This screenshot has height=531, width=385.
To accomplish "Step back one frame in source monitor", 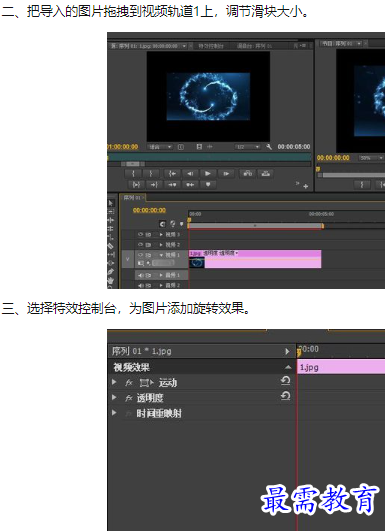I will tap(190, 174).
